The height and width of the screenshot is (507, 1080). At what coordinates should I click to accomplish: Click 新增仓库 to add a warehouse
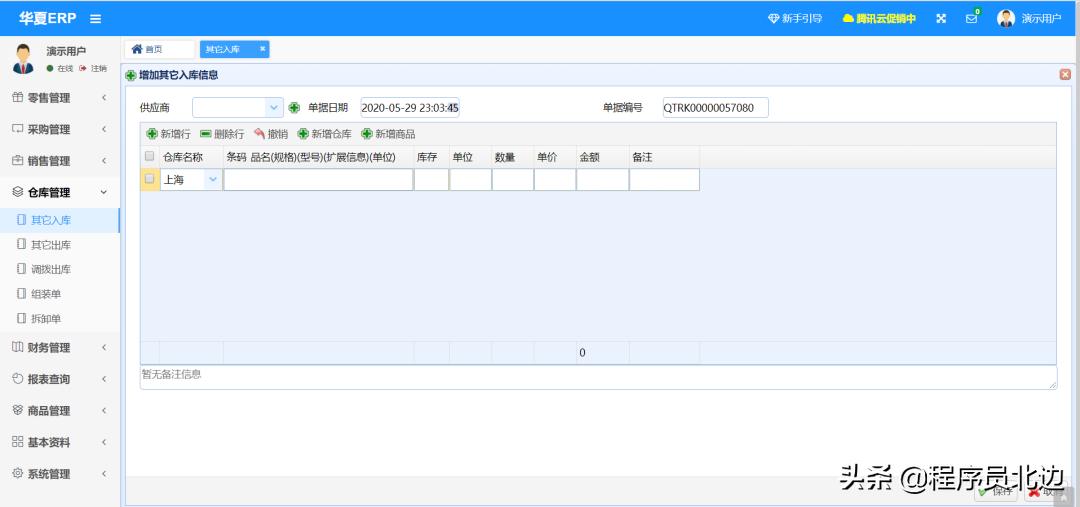point(324,134)
